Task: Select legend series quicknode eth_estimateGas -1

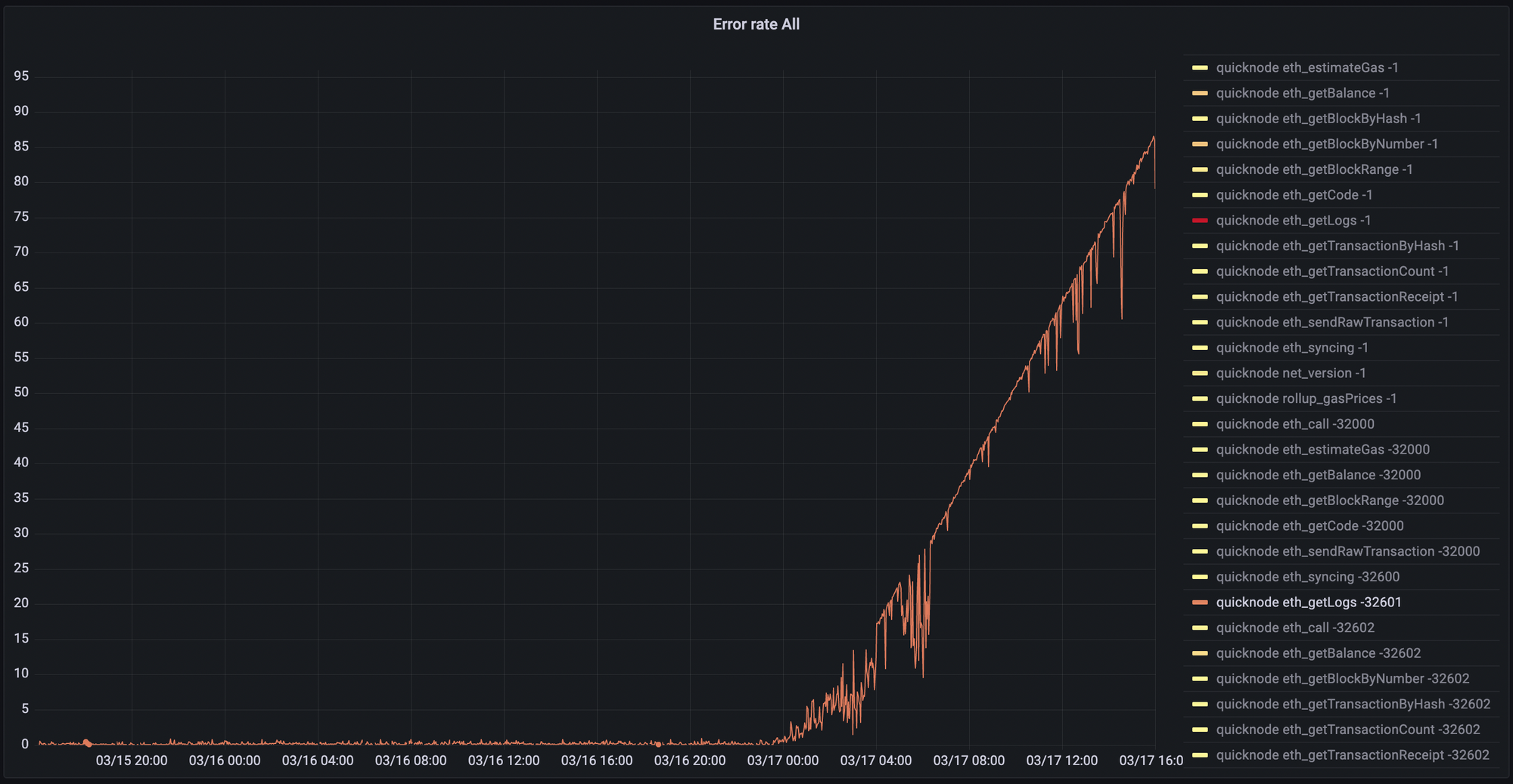Action: (x=1306, y=67)
